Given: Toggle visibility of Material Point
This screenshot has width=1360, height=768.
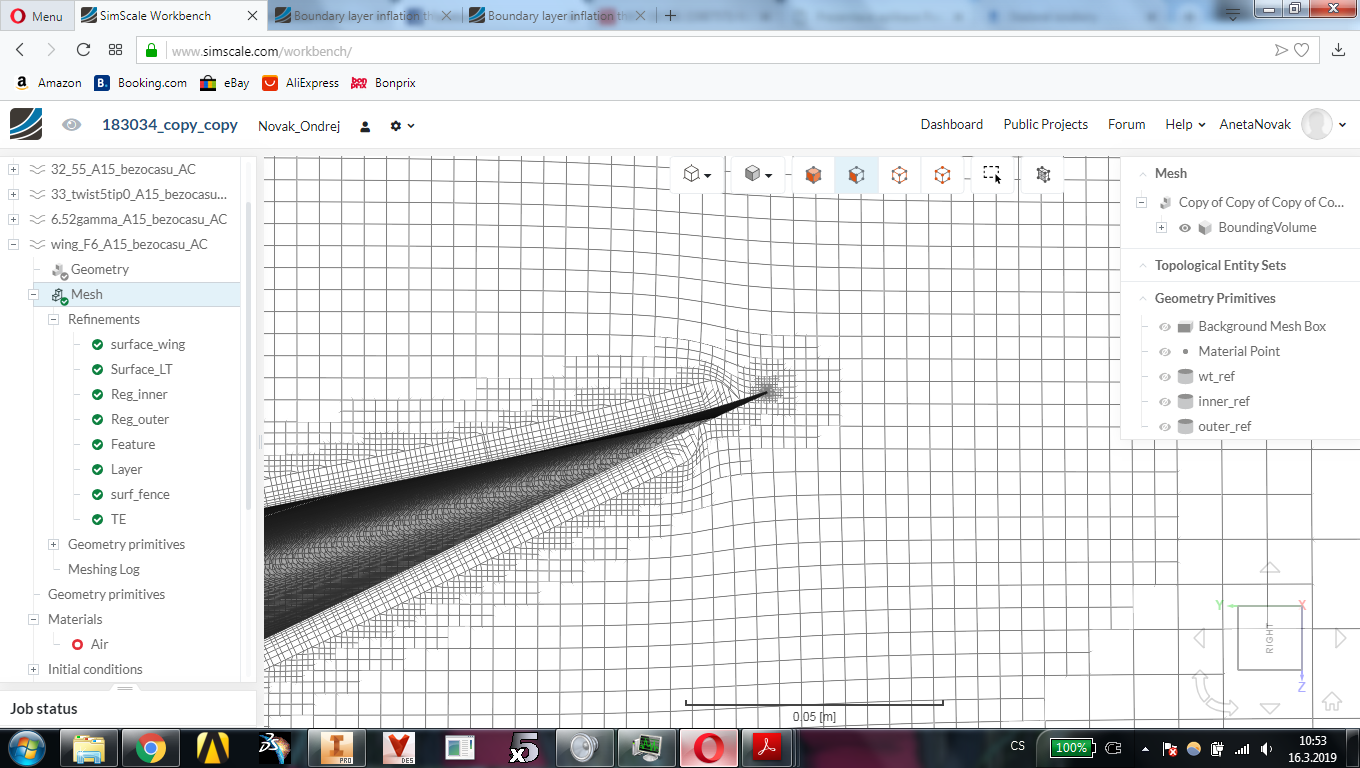Looking at the screenshot, I should 1164,352.
